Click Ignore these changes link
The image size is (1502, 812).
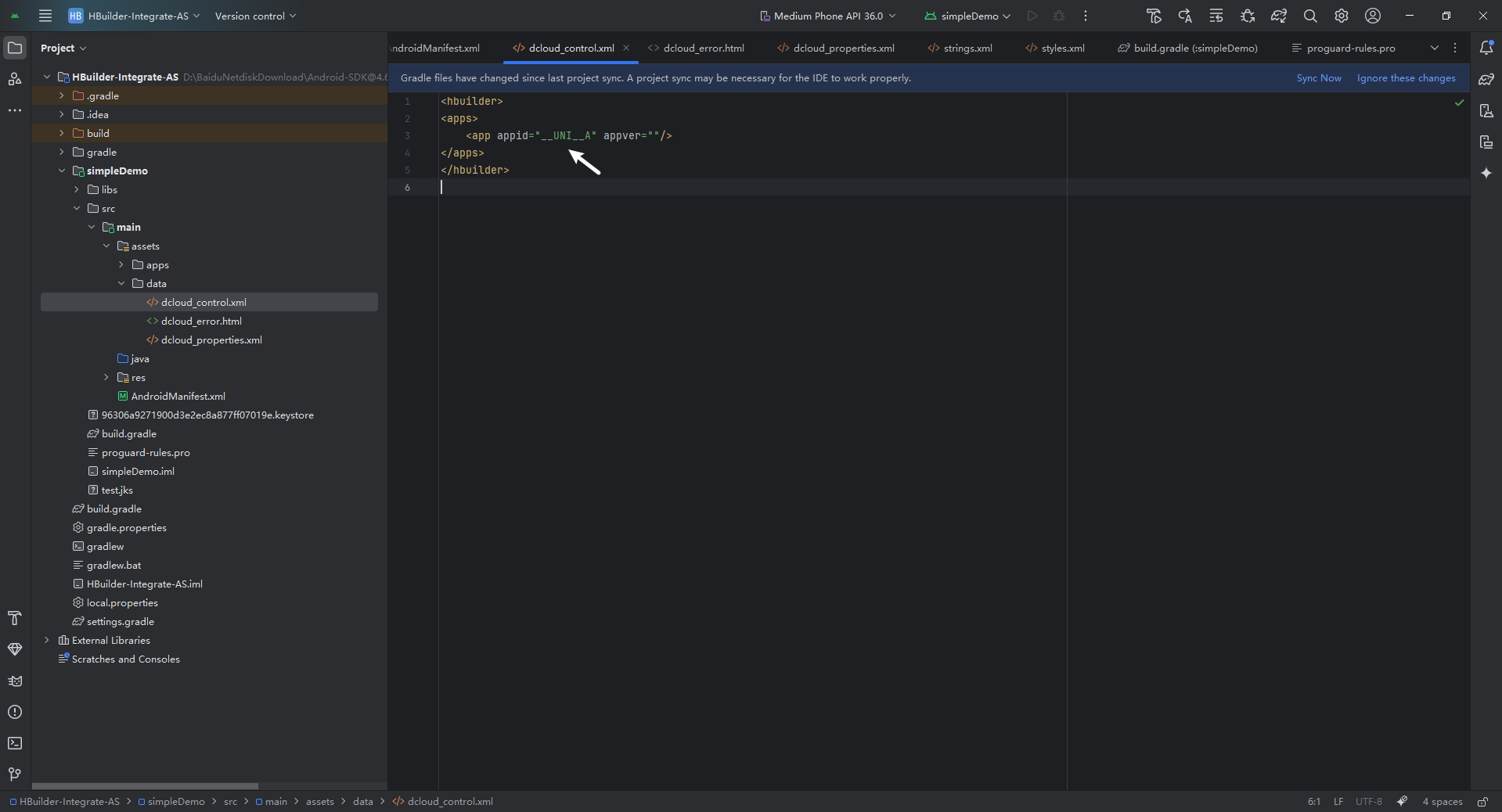[x=1406, y=78]
